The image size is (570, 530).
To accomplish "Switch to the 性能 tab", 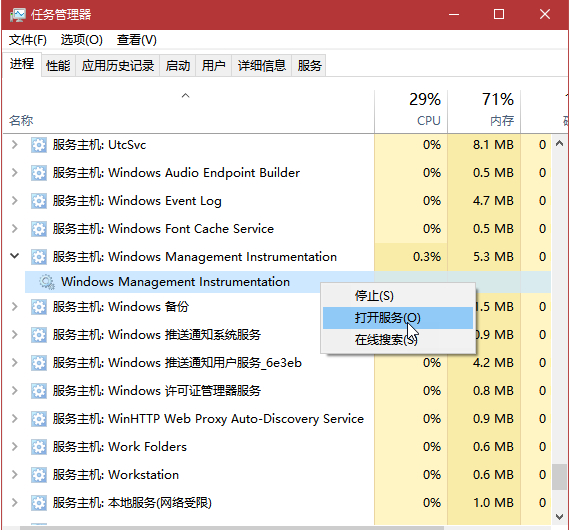I will point(58,66).
